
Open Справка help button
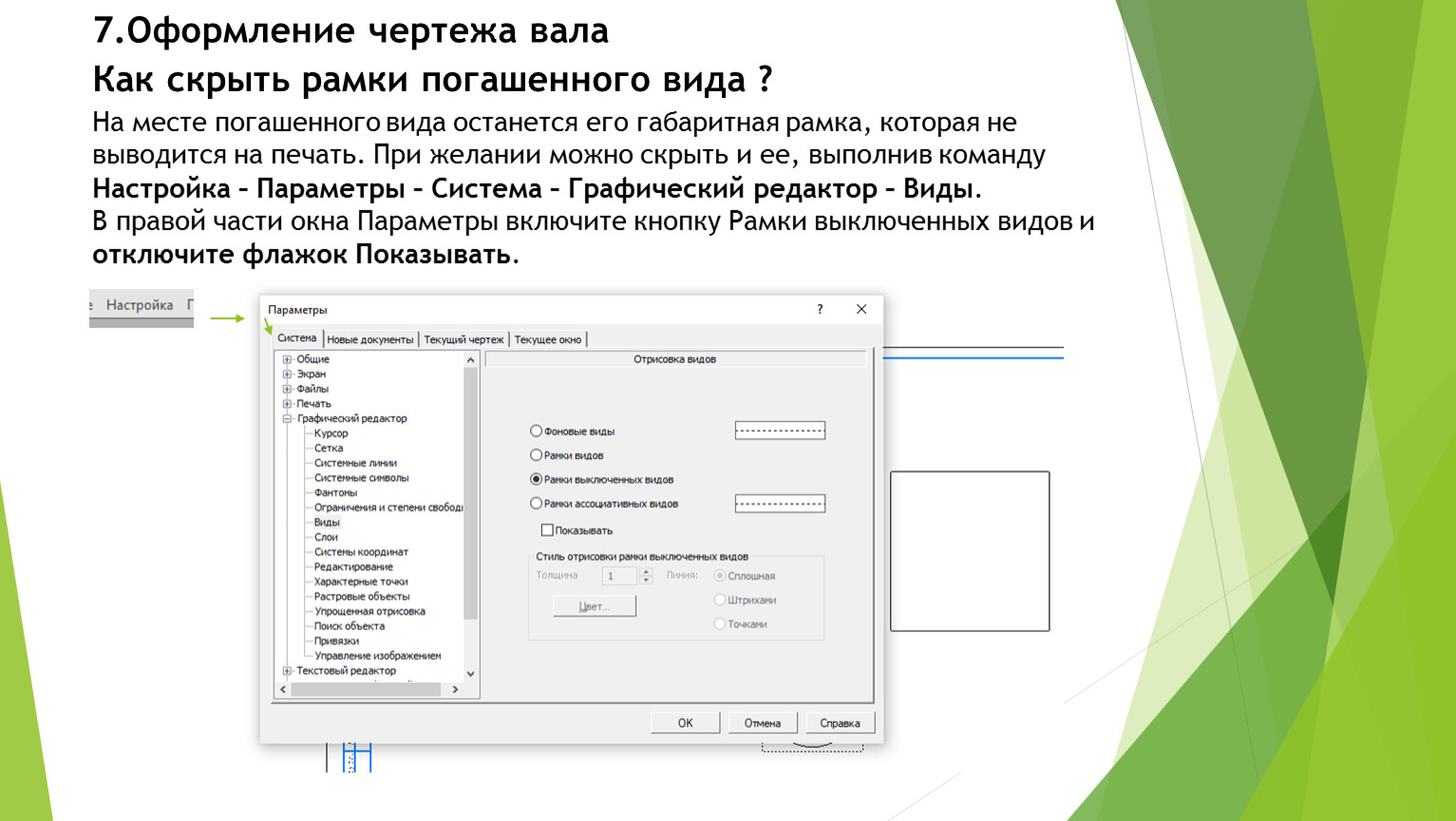click(840, 723)
